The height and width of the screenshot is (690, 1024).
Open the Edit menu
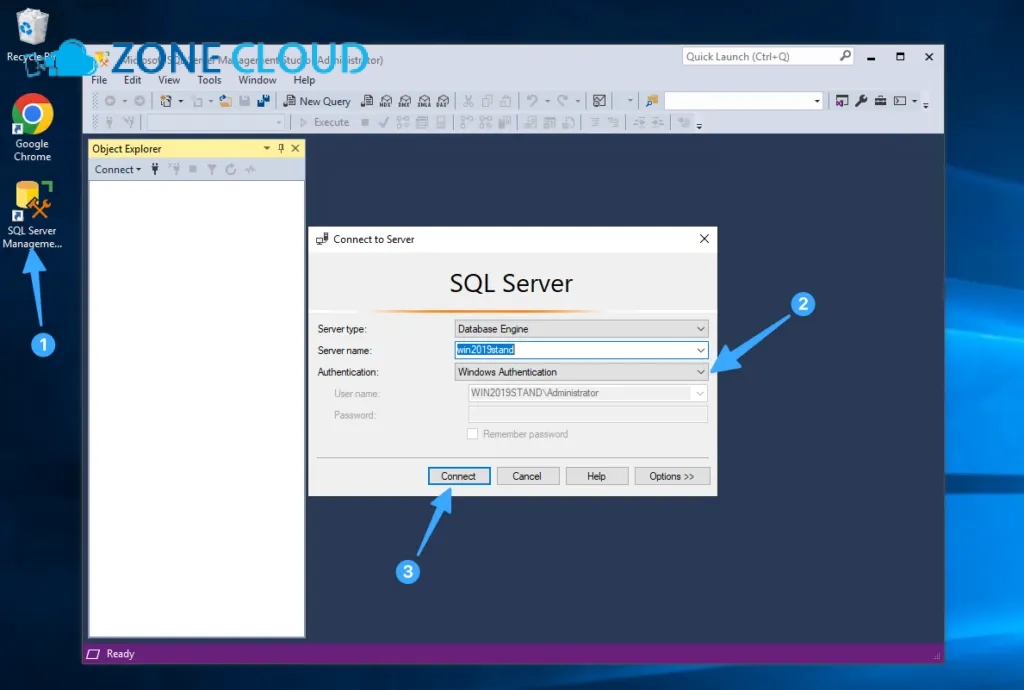click(x=133, y=80)
